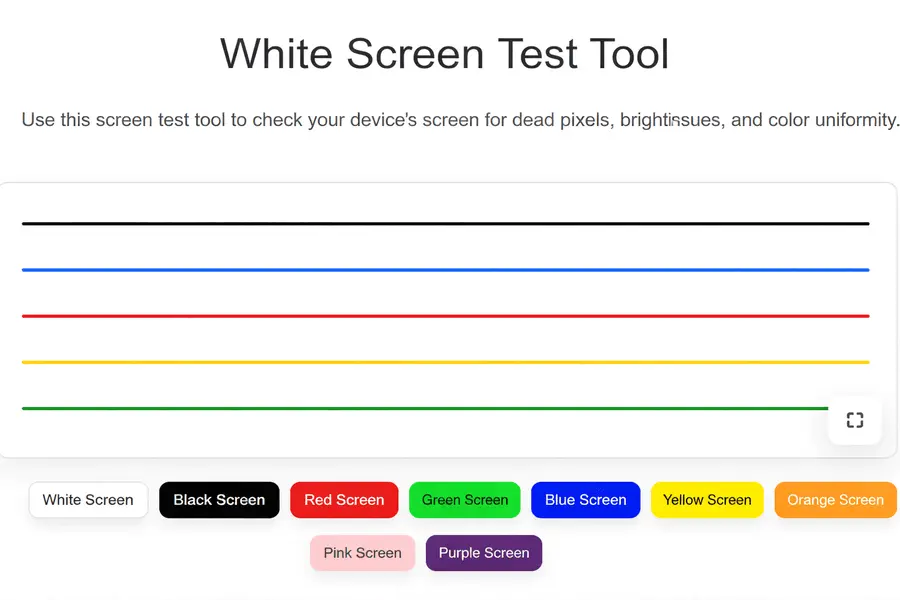The width and height of the screenshot is (900, 600).
Task: Open the Orange Screen color test
Action: (x=835, y=500)
